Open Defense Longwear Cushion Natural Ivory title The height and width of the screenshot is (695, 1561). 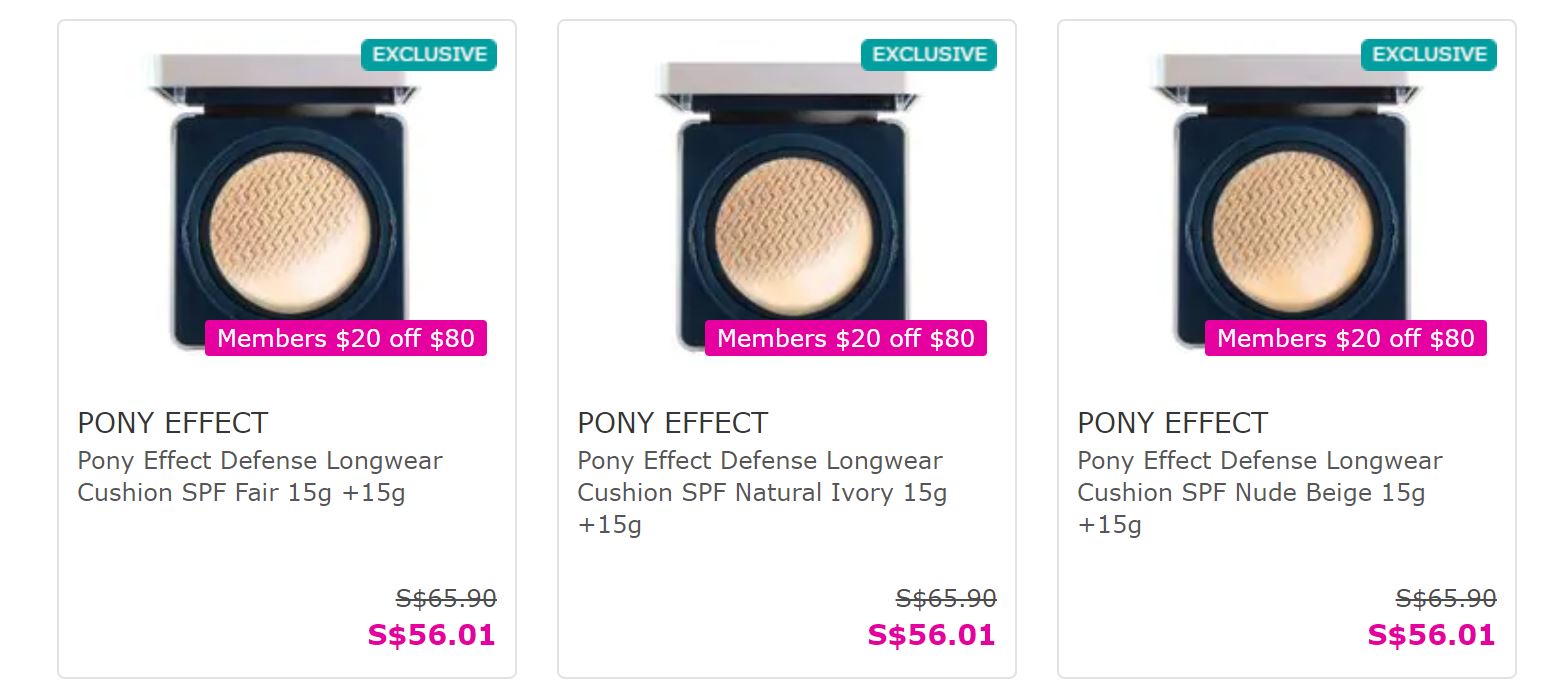pos(761,477)
